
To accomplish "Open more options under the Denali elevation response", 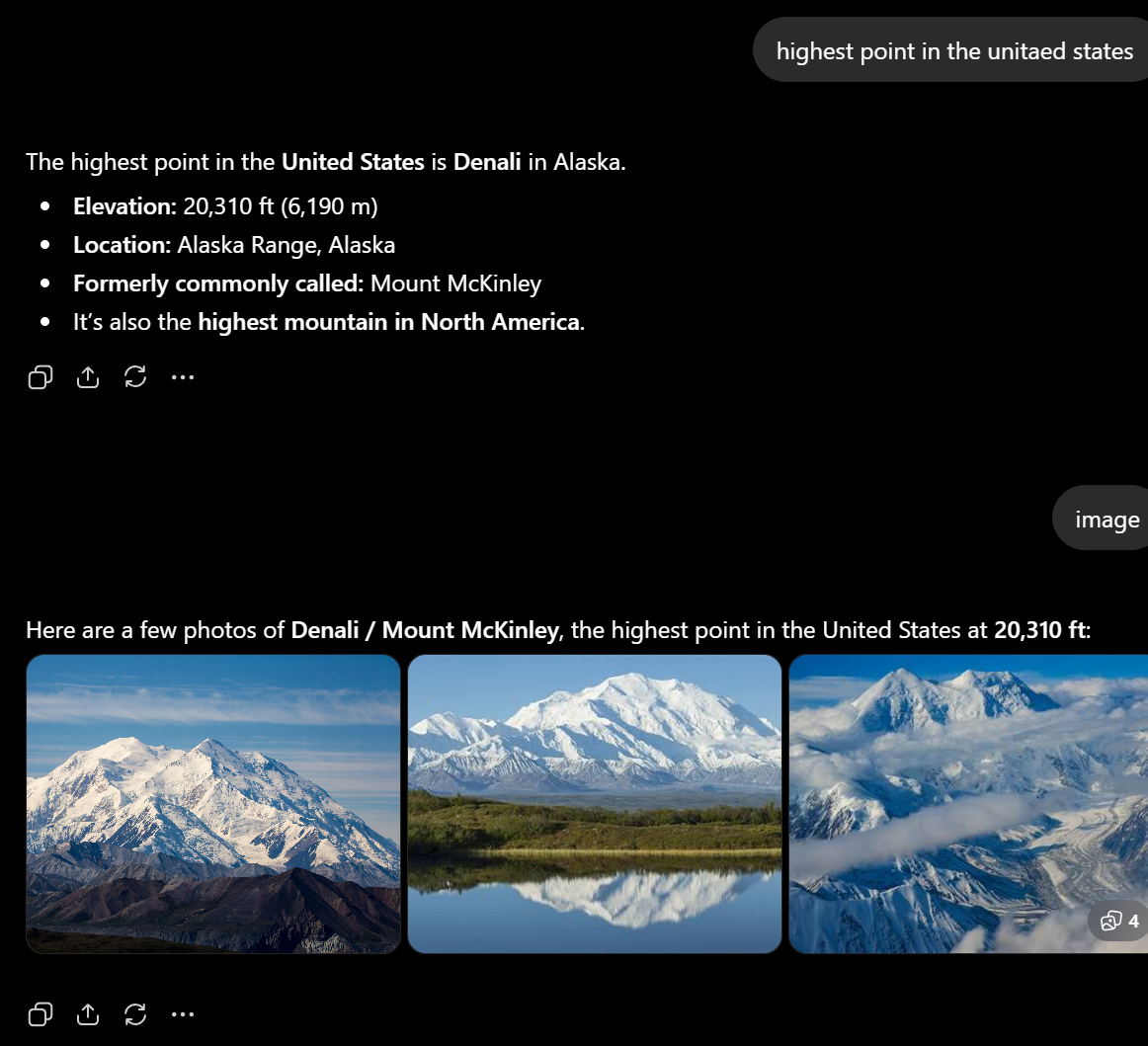I will point(183,377).
